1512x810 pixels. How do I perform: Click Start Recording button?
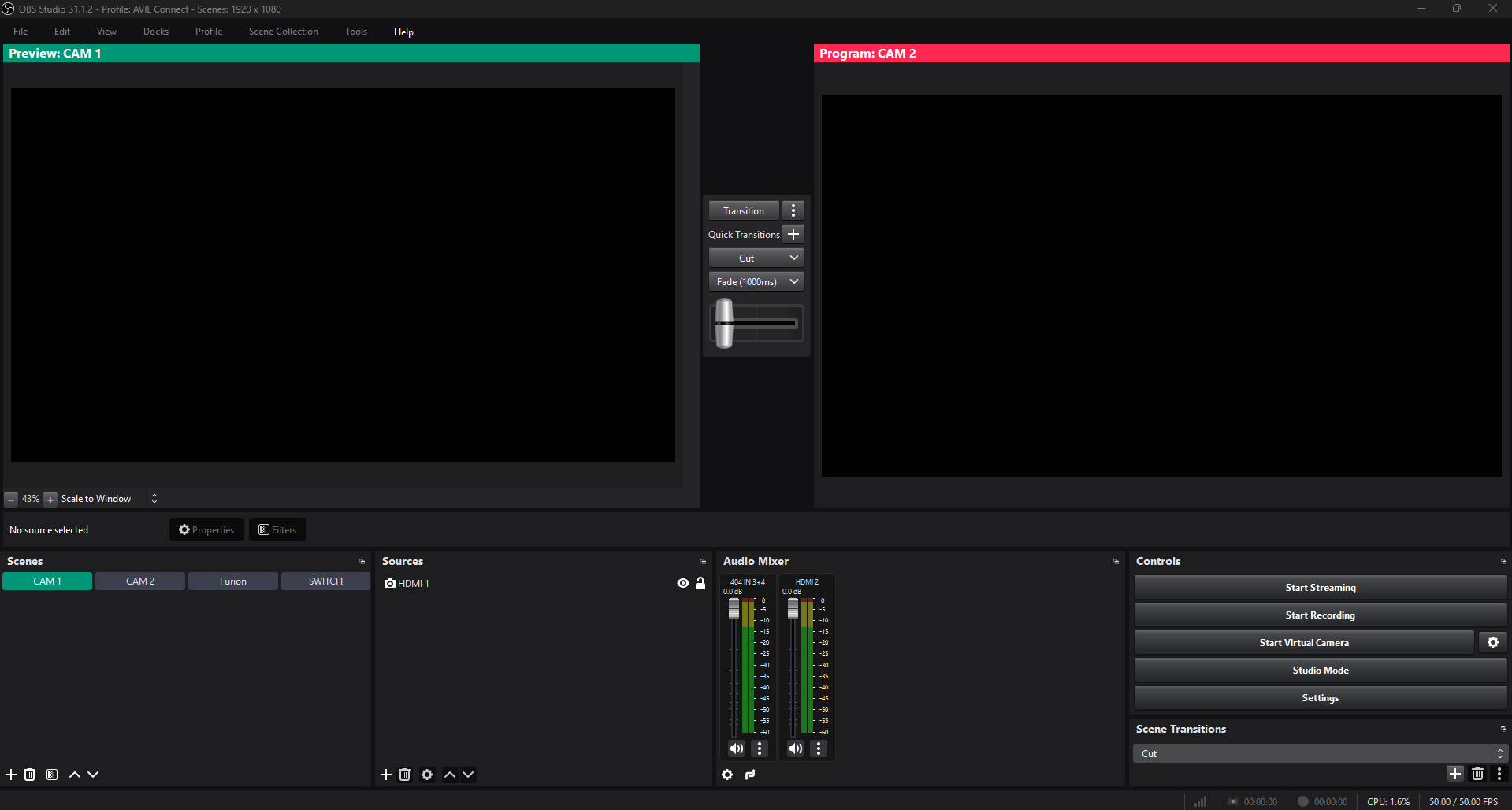(x=1320, y=615)
